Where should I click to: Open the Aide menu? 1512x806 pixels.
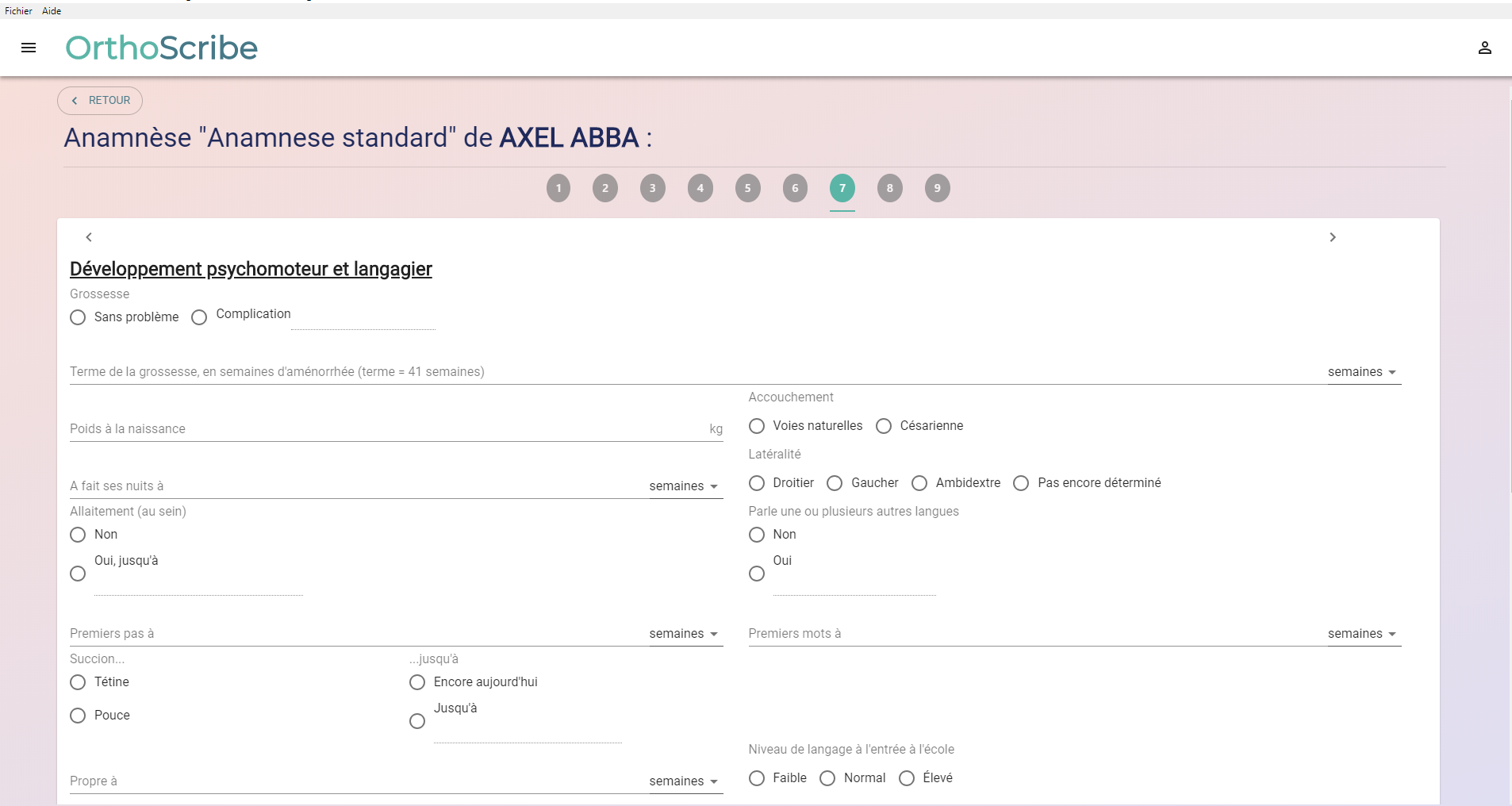click(x=52, y=11)
